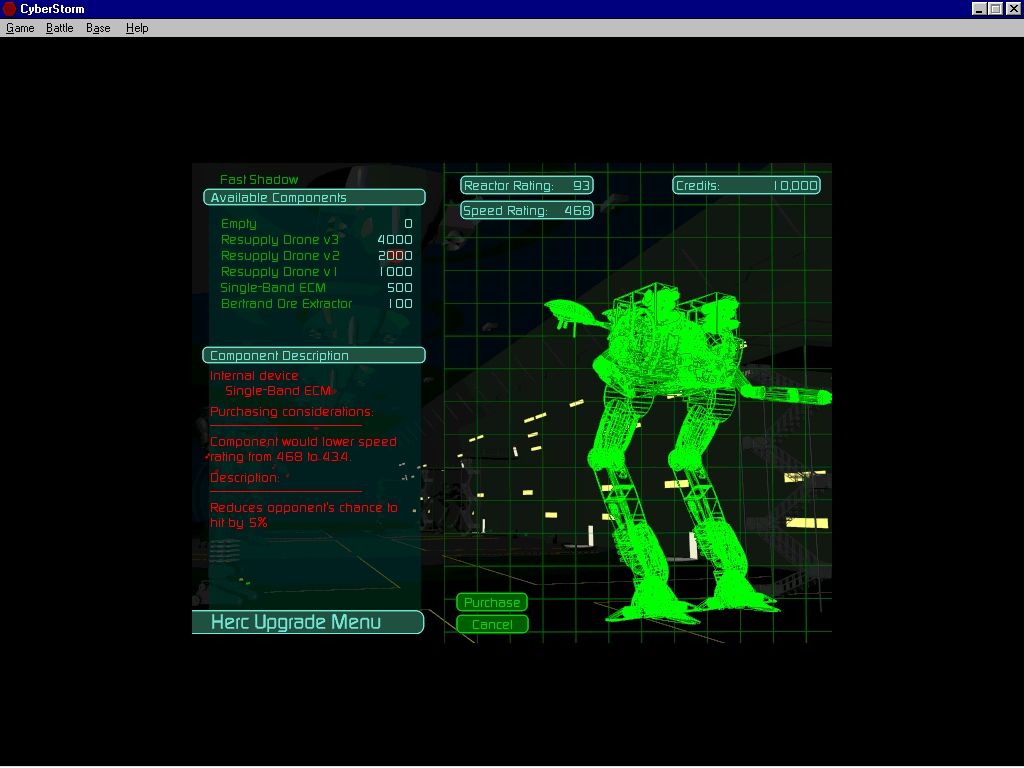Choose Resupply Drone v2 component

point(280,256)
